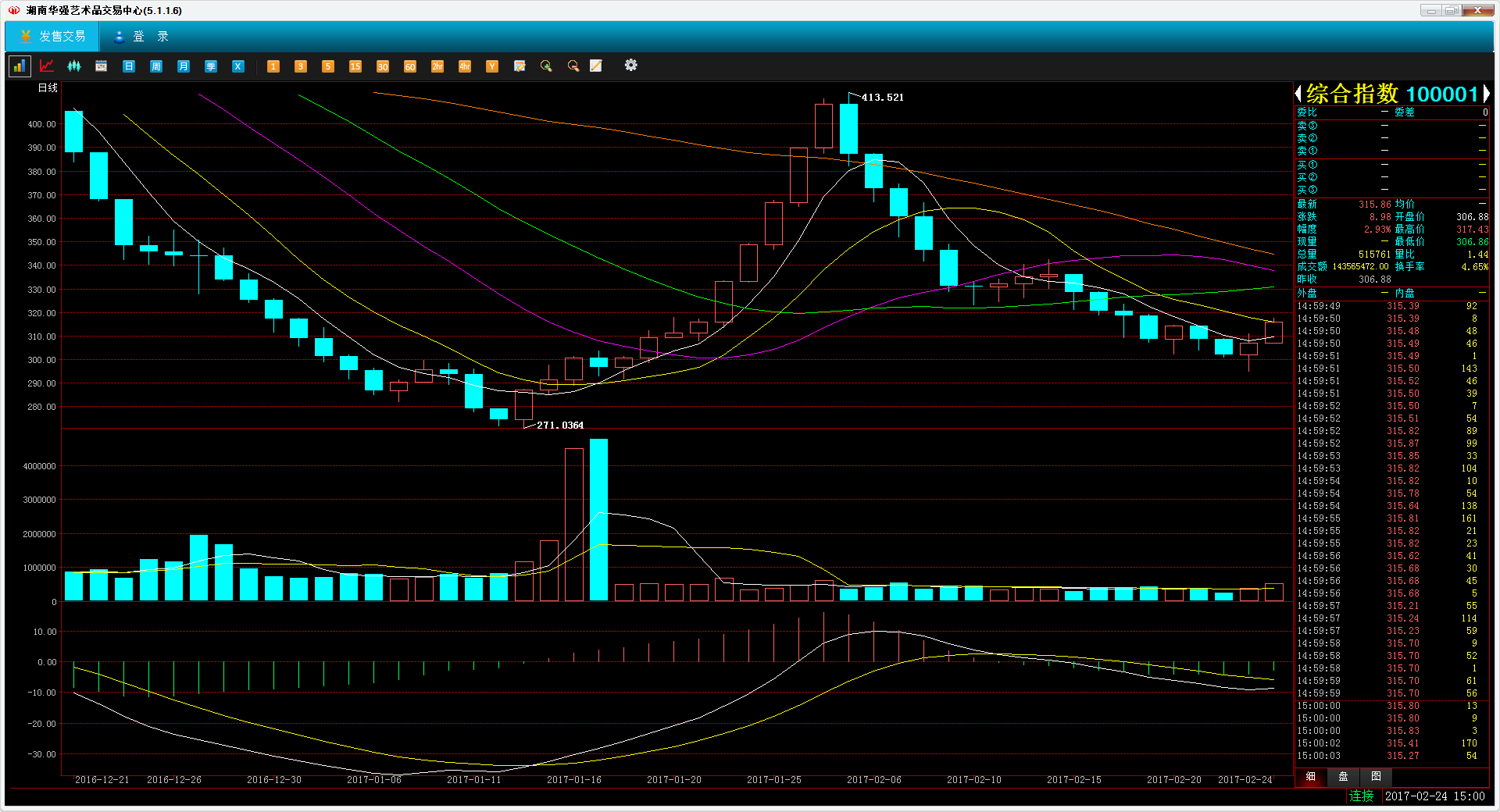The width and height of the screenshot is (1500, 812).
Task: Click the 委比 label
Action: point(1307,112)
